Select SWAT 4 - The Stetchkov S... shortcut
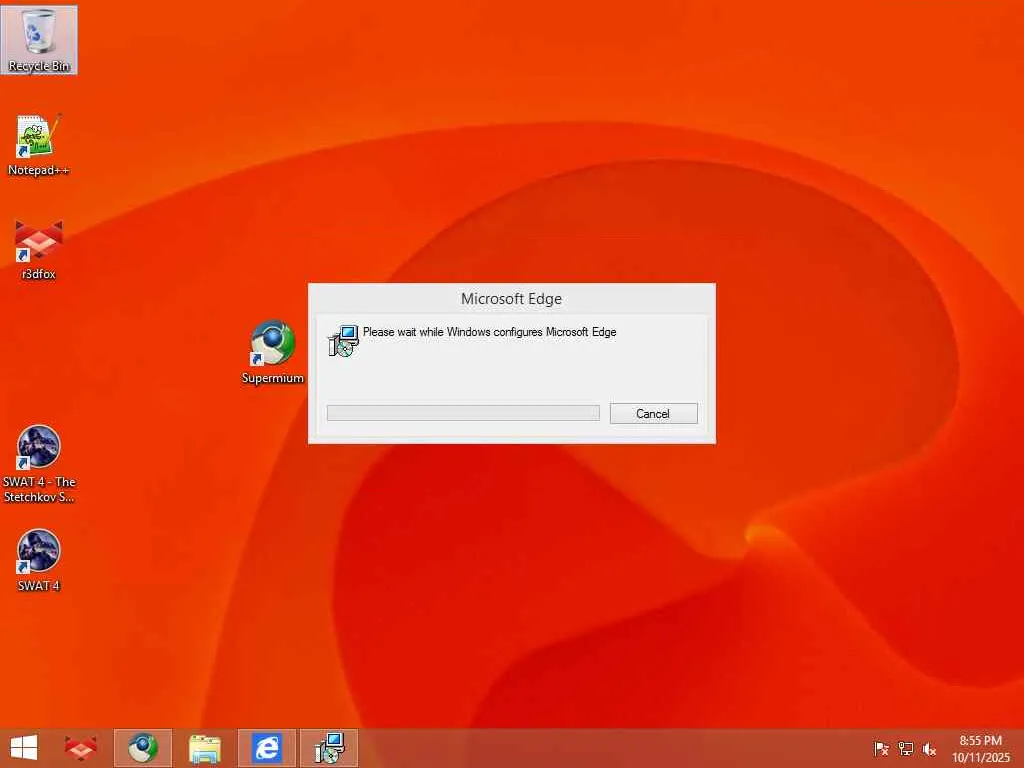Image resolution: width=1024 pixels, height=768 pixels. (39, 464)
